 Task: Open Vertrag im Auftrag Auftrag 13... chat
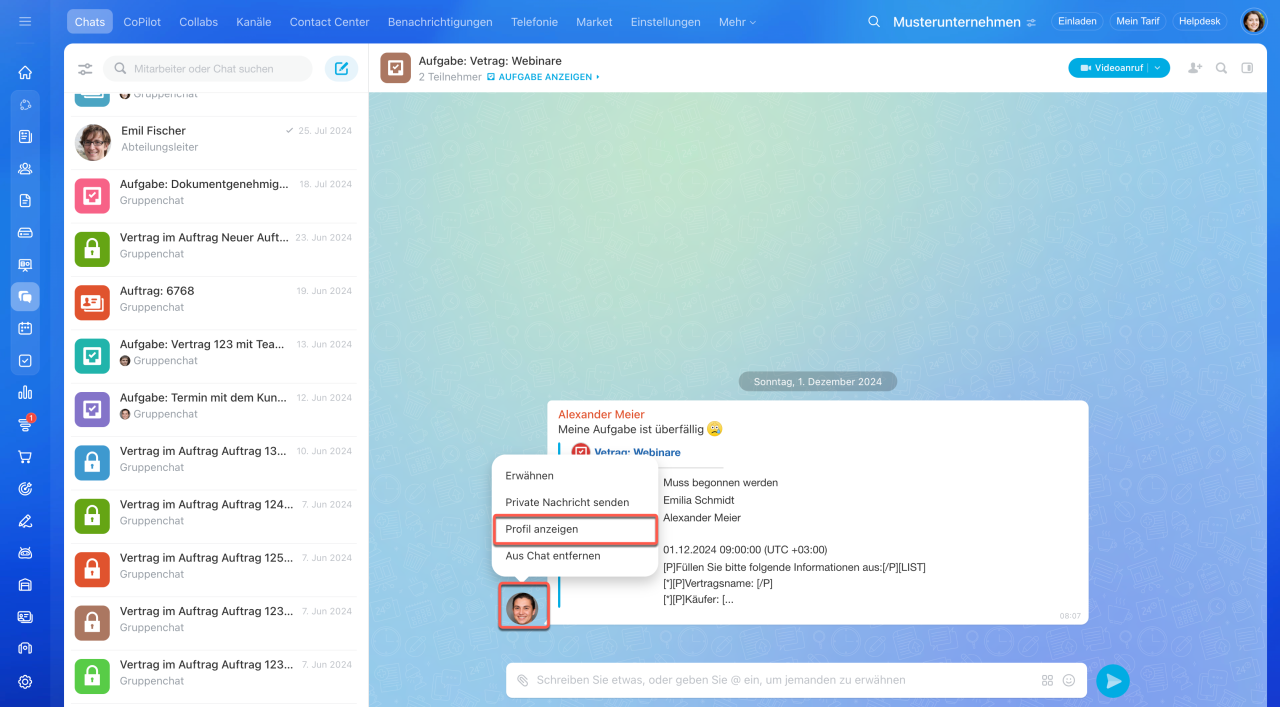[x=215, y=463]
